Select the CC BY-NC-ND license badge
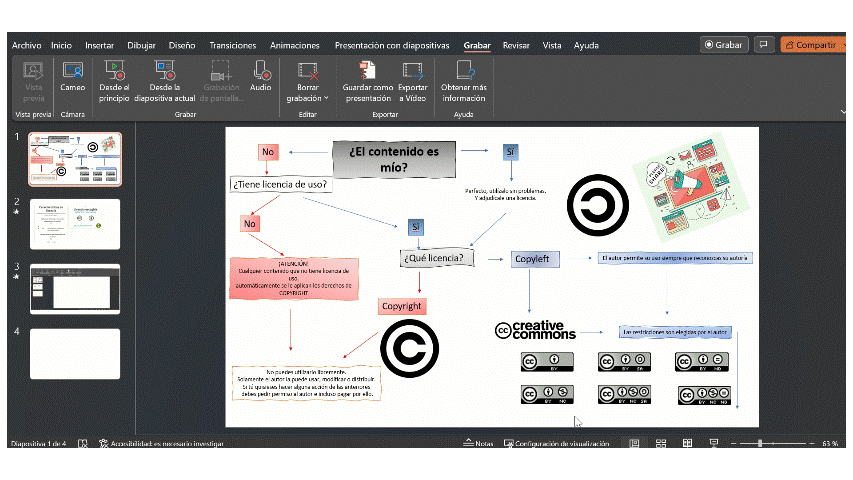 (704, 395)
